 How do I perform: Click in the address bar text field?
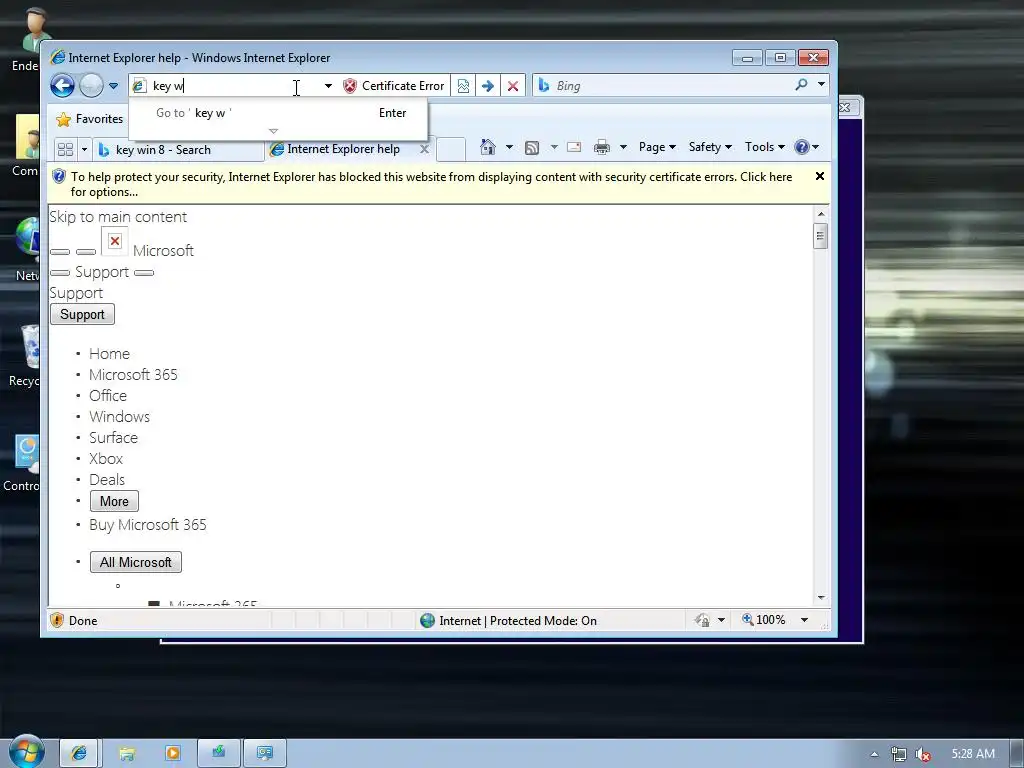(x=235, y=86)
